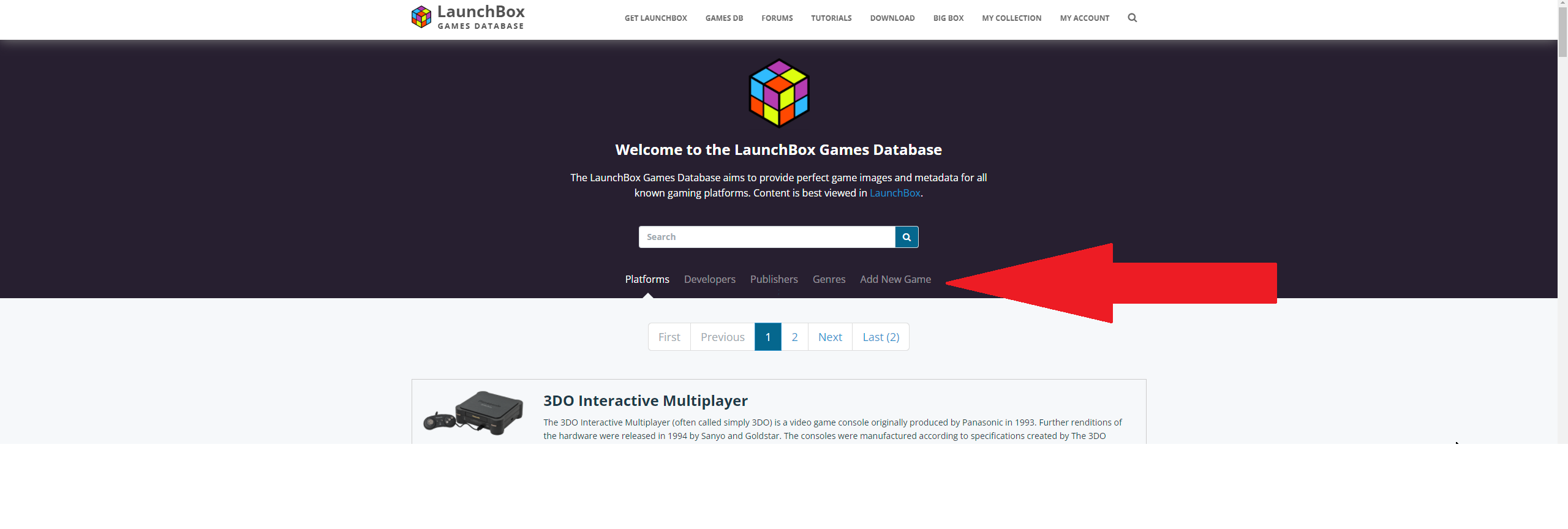Screen dimensions: 1568x529
Task: Open the header search magnifier icon
Action: pos(1132,18)
